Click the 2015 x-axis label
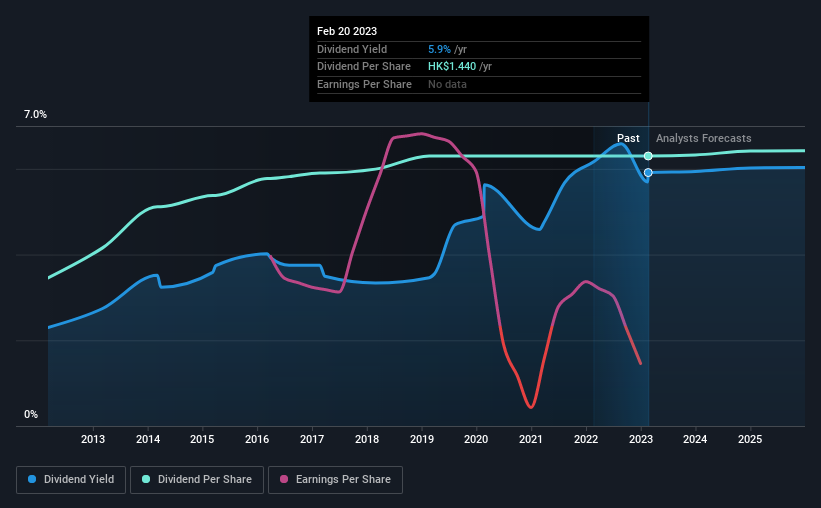Viewport: 821px width, 508px height. point(202,439)
